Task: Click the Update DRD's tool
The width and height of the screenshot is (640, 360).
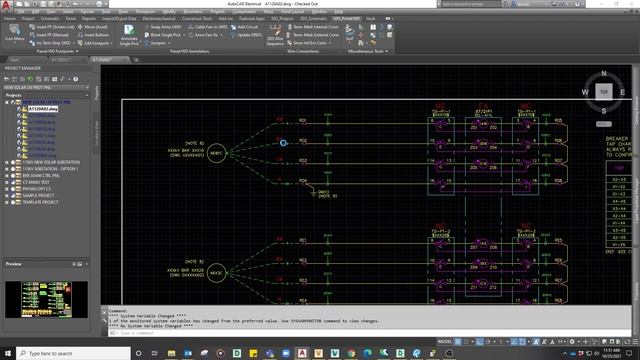Action: click(246, 35)
